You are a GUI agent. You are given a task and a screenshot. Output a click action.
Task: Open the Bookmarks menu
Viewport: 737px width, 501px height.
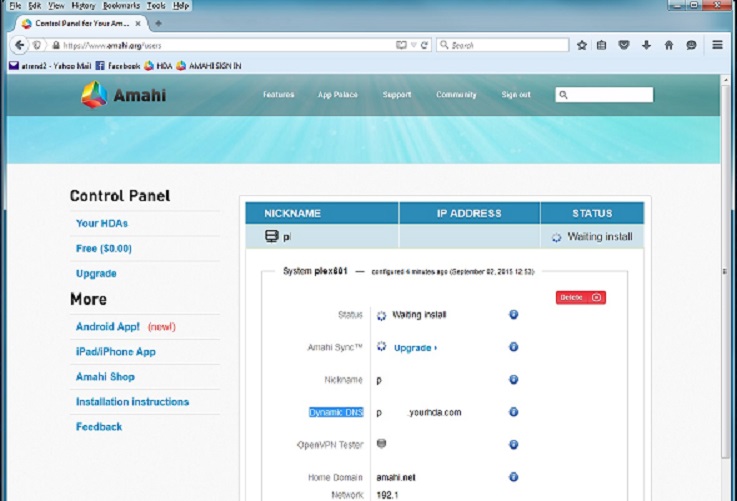click(121, 6)
